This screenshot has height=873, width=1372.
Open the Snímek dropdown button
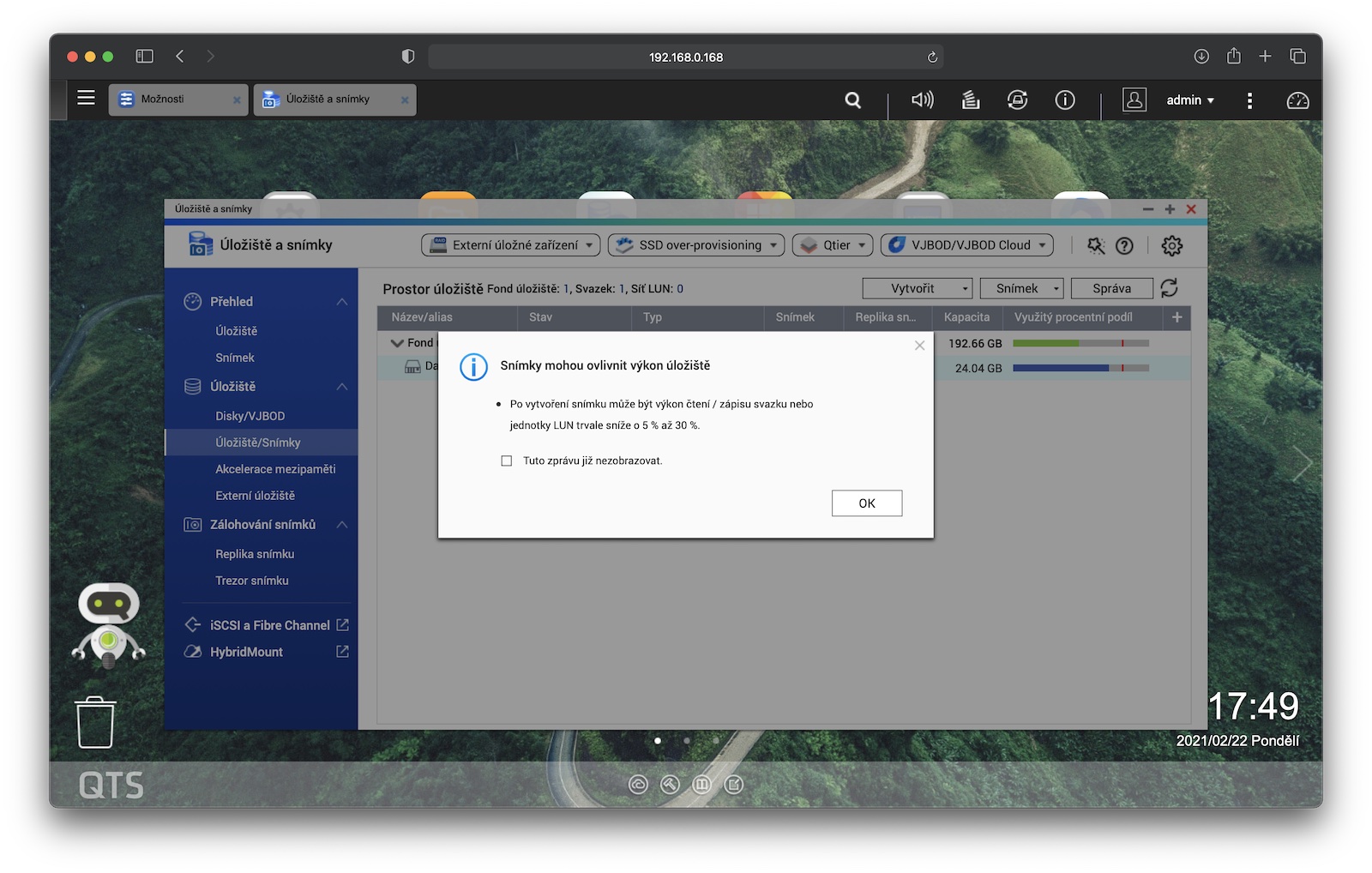1022,289
